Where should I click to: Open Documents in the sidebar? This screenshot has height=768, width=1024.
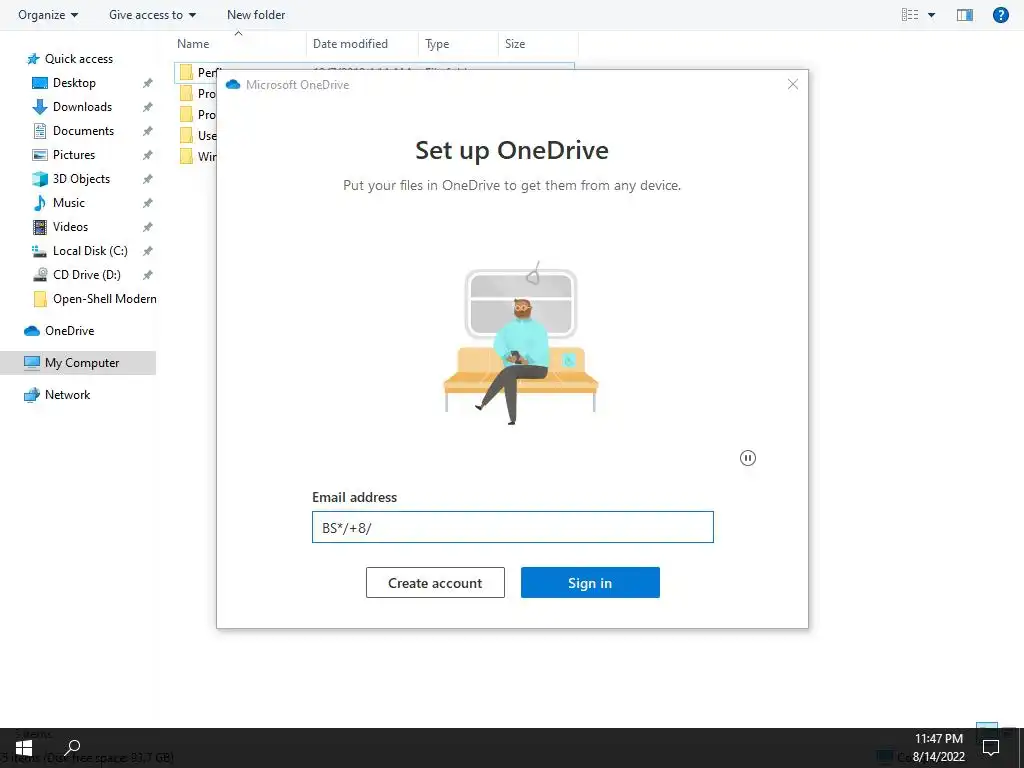click(x=83, y=131)
